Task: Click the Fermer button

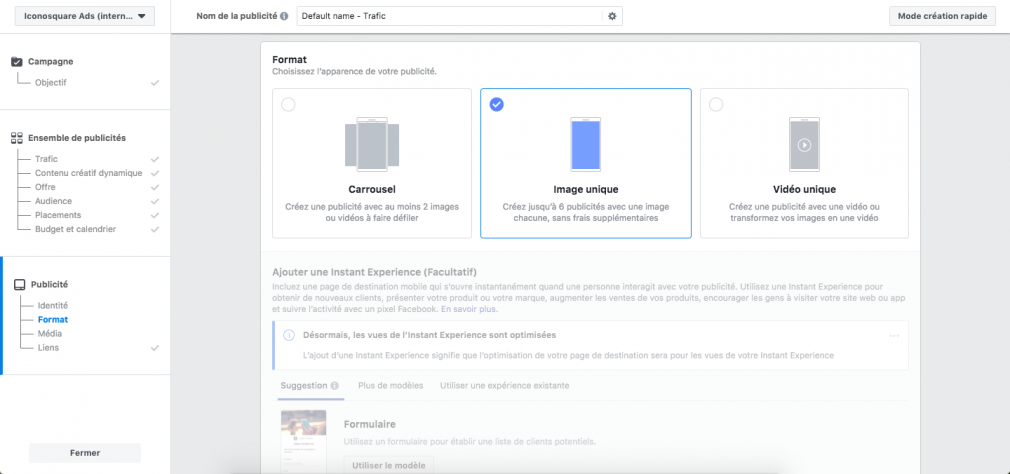Action: (85, 453)
